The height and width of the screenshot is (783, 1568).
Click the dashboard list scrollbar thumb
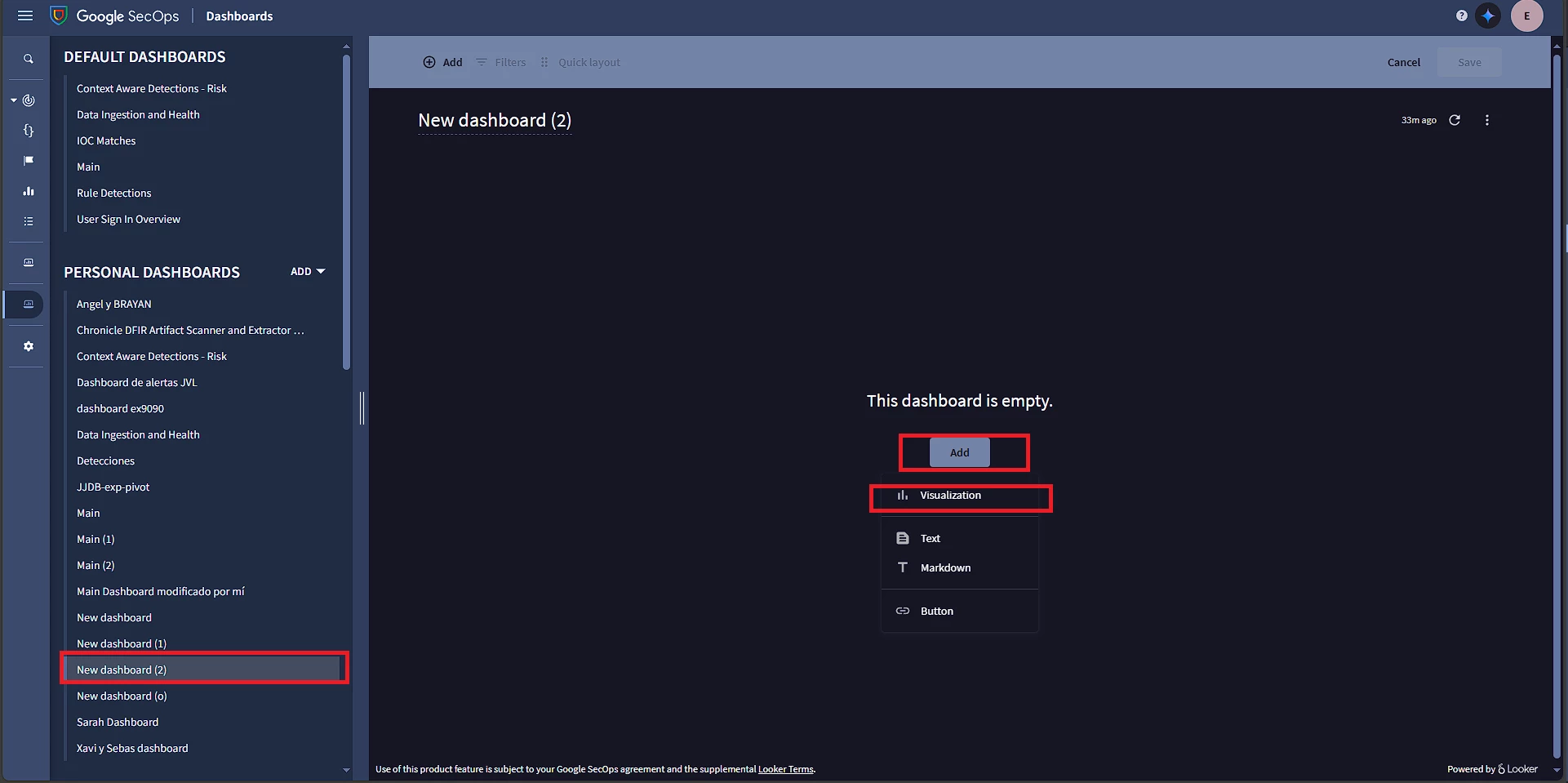coord(346,212)
